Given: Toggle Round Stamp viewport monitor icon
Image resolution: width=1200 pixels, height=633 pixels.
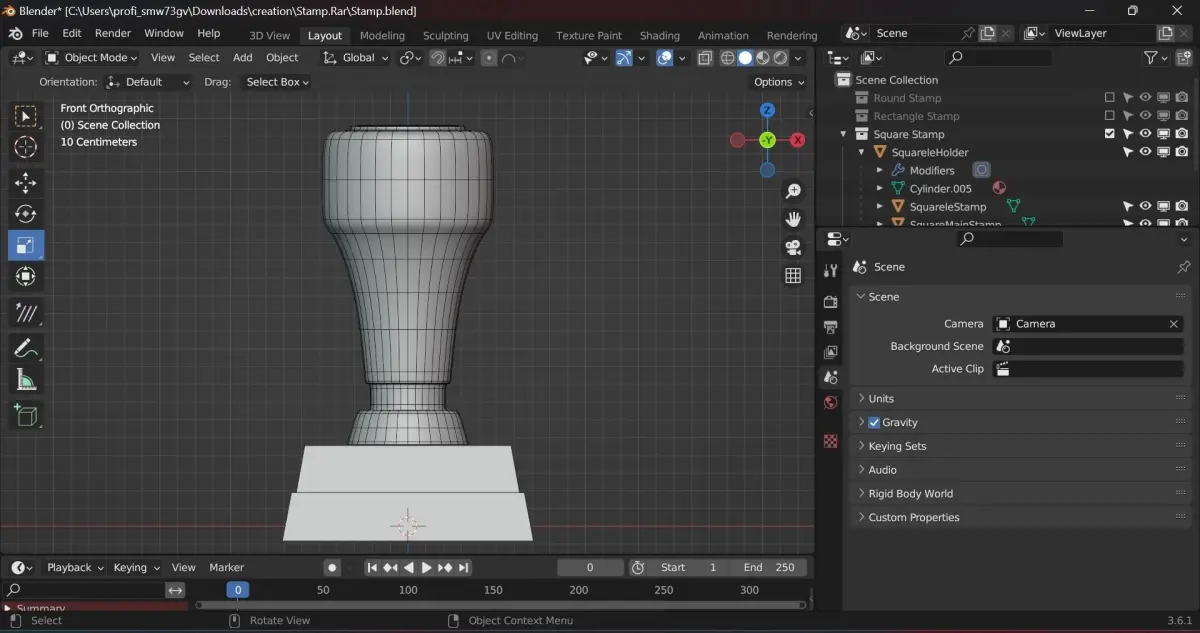Looking at the screenshot, I should tap(1164, 98).
